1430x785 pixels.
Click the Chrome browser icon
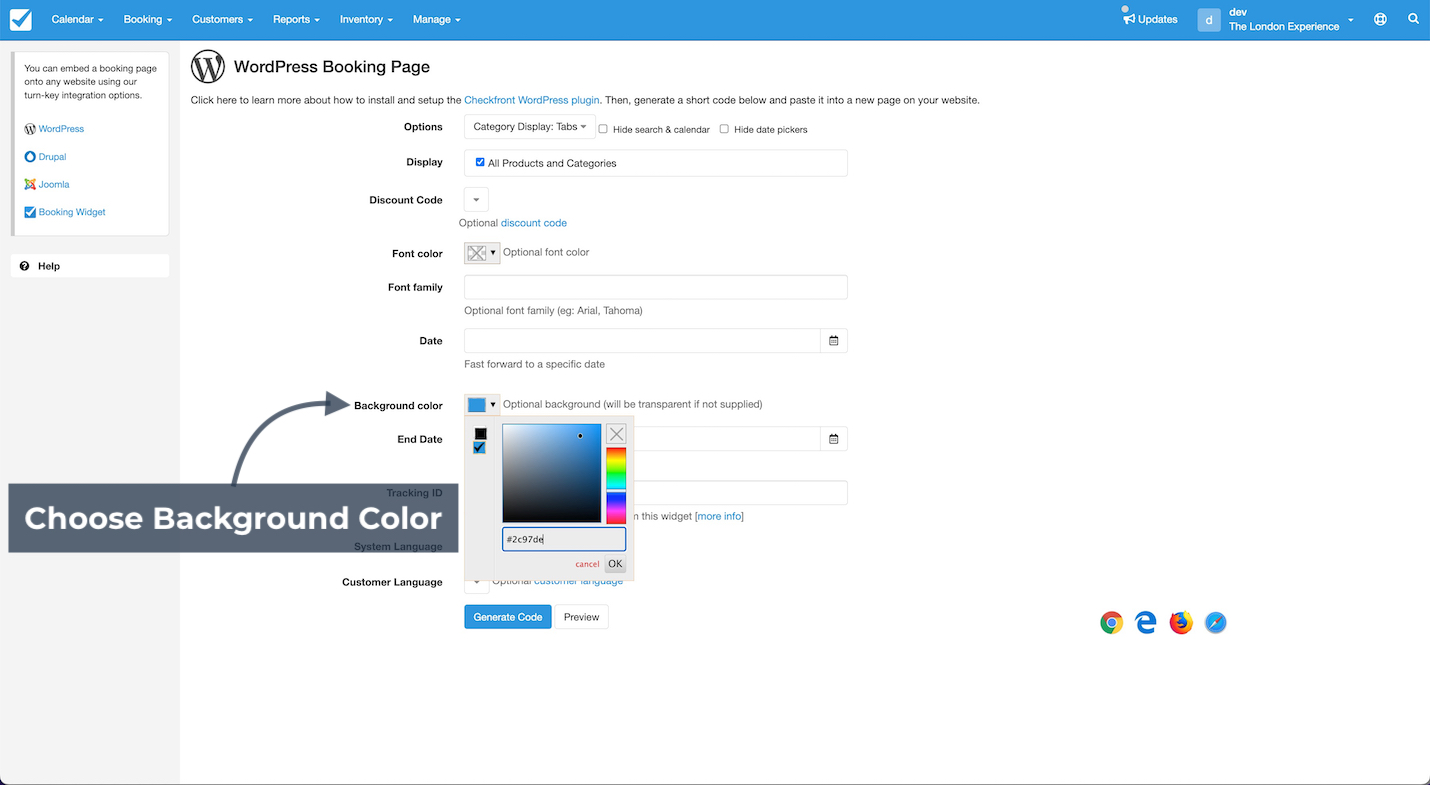[1111, 623]
